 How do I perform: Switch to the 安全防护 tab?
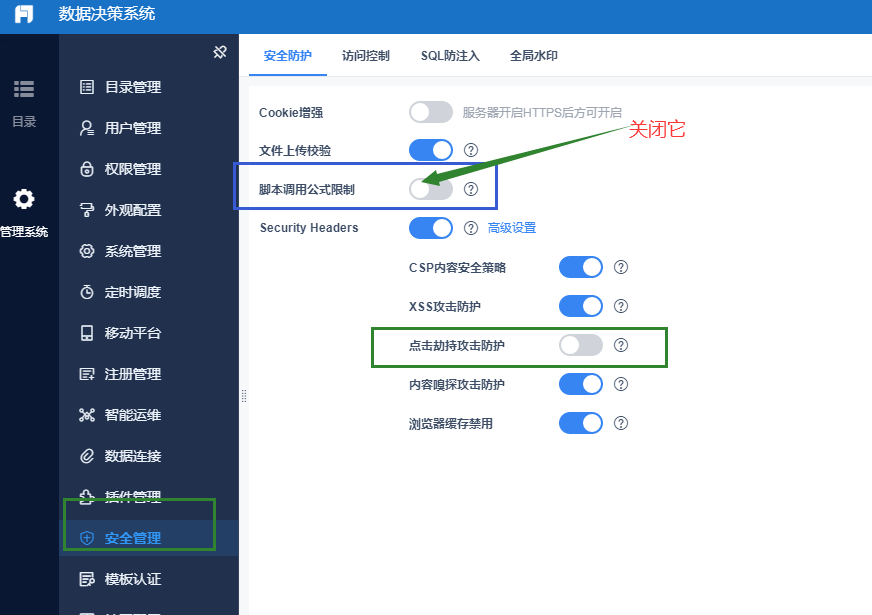(288, 56)
